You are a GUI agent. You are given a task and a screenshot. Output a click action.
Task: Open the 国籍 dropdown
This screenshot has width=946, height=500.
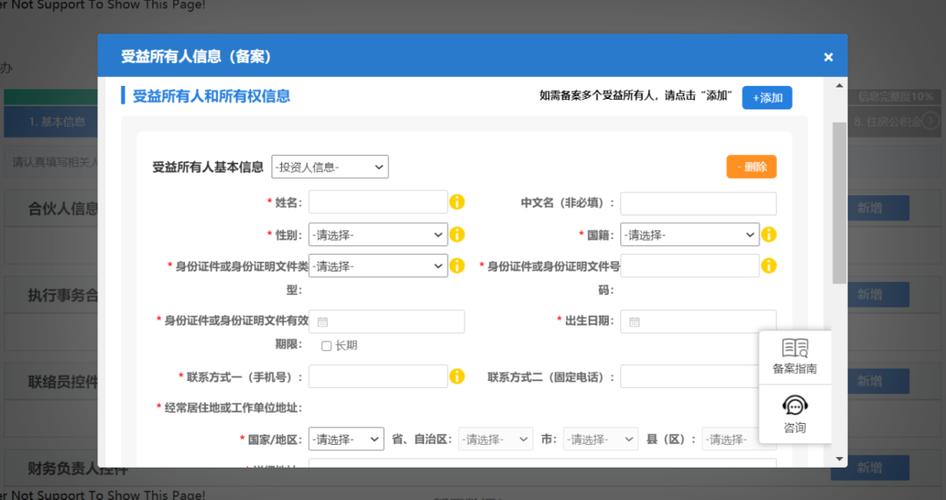tap(690, 235)
